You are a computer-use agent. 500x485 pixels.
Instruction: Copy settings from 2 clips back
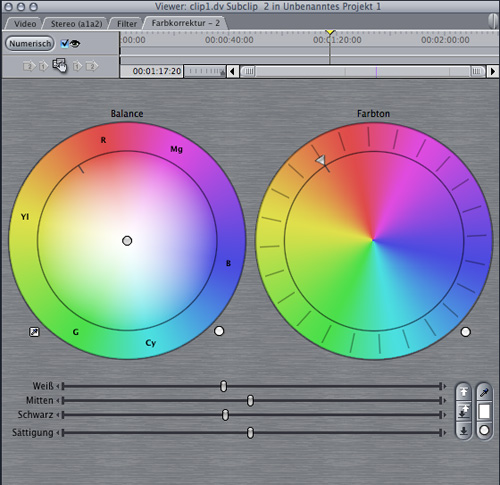pyautogui.click(x=28, y=66)
